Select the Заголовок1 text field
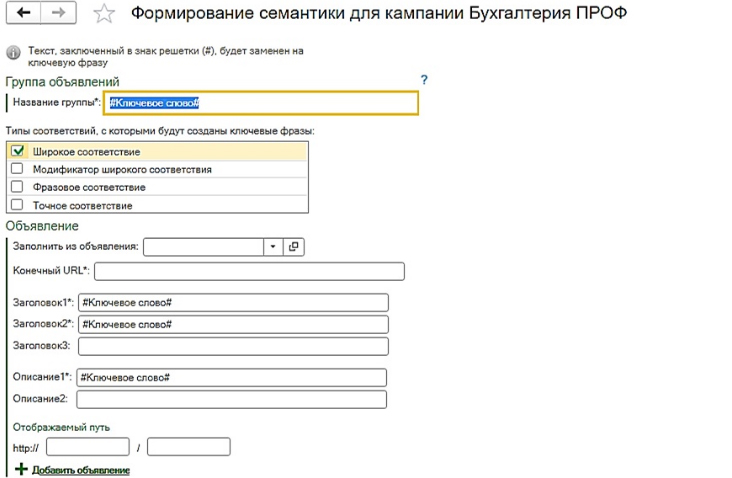Viewport: 732px width, 478px height. pos(233,302)
